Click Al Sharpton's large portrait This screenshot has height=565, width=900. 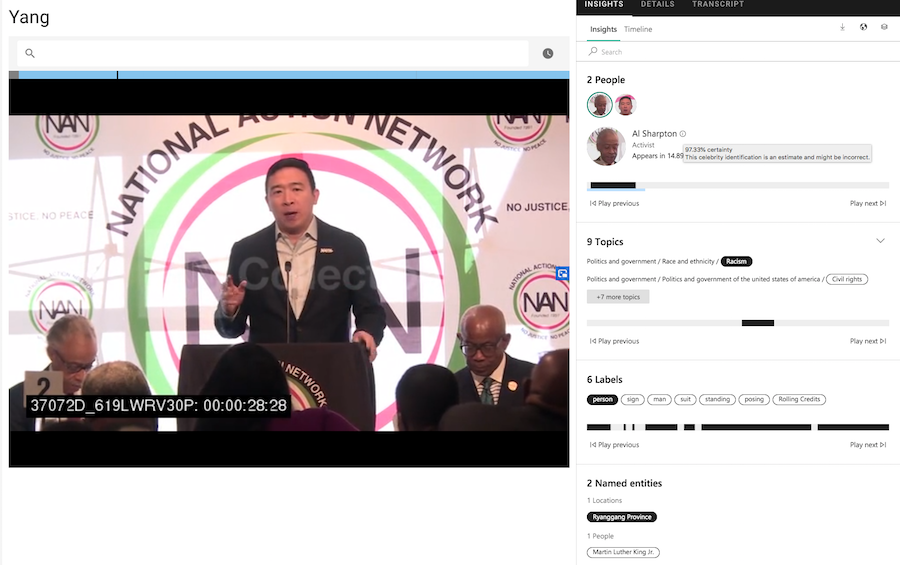click(606, 146)
